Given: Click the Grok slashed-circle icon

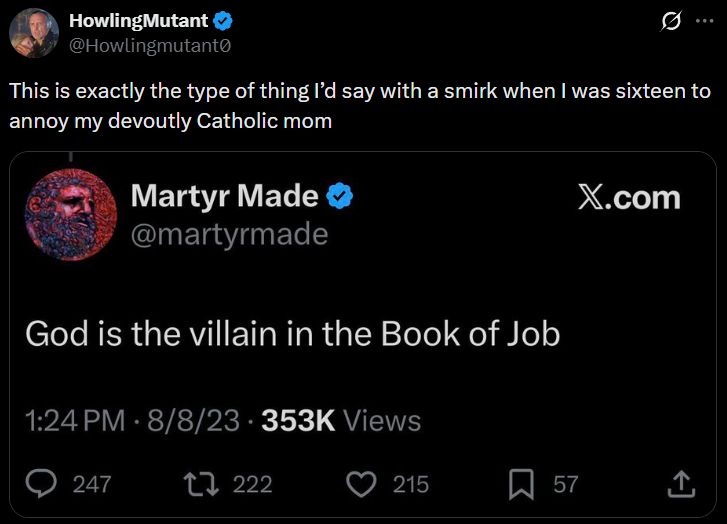Looking at the screenshot, I should [x=672, y=22].
